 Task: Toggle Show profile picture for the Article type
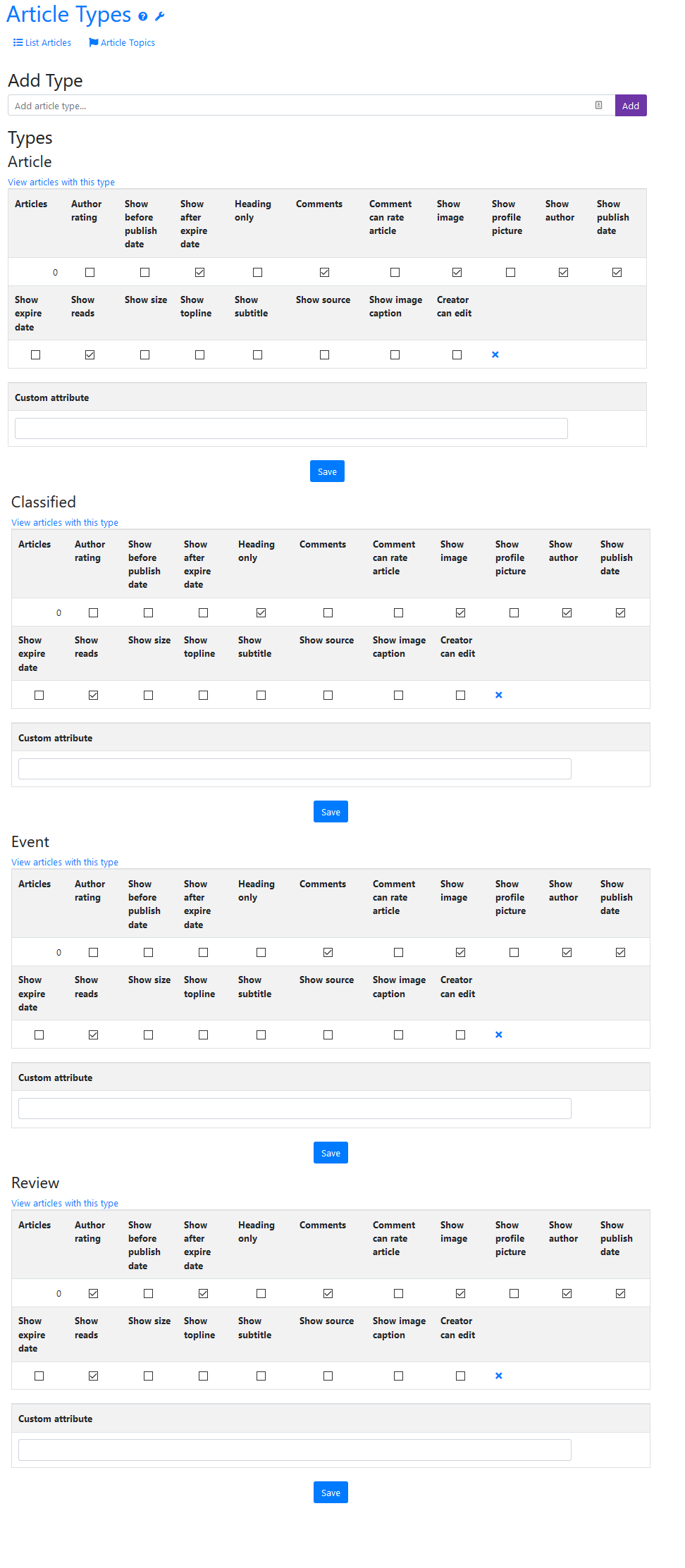[x=511, y=273]
